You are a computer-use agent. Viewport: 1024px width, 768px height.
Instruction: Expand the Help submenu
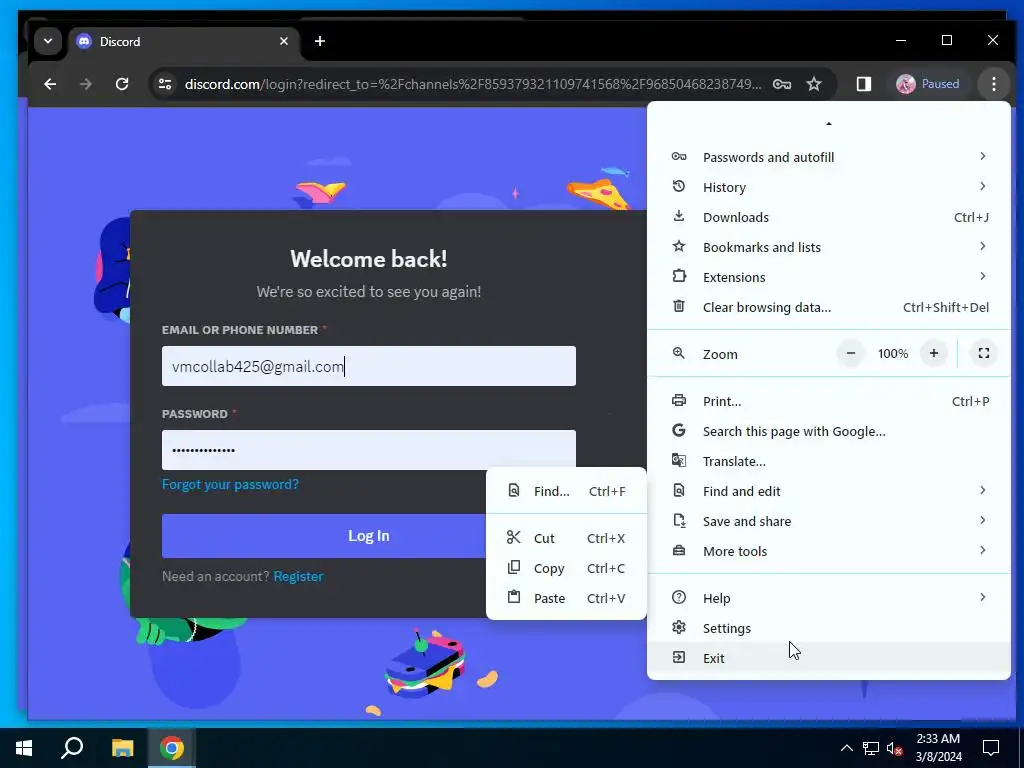click(829, 598)
